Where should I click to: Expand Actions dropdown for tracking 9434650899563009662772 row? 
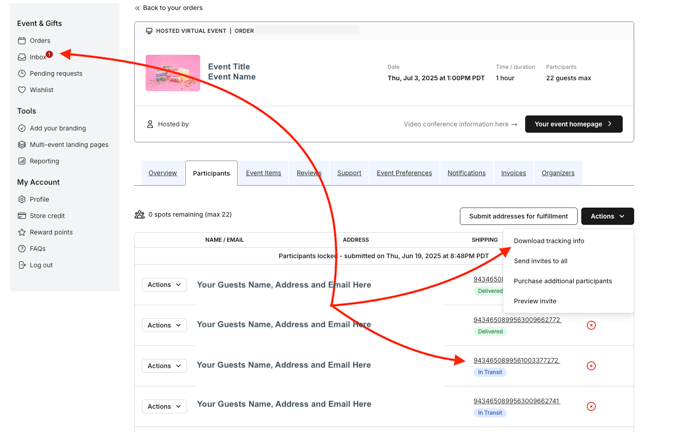click(164, 325)
